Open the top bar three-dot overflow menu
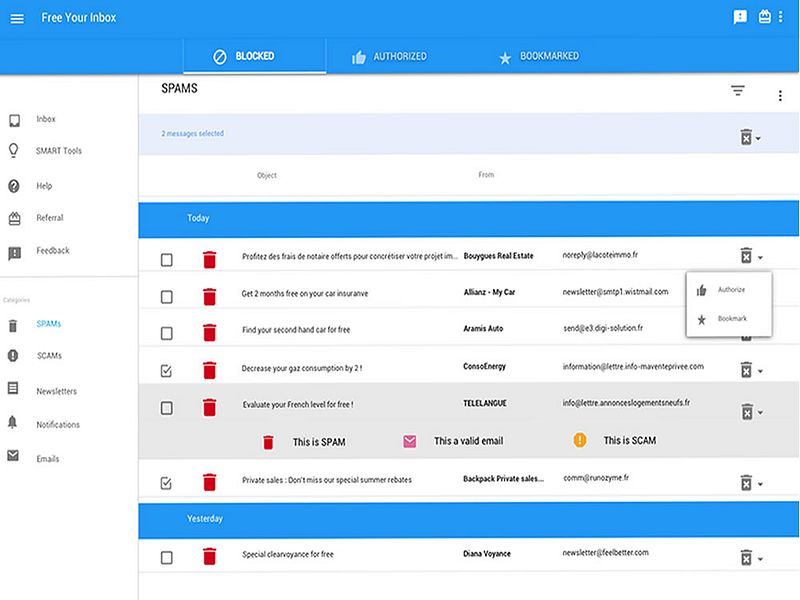800x600 pixels. click(x=781, y=17)
